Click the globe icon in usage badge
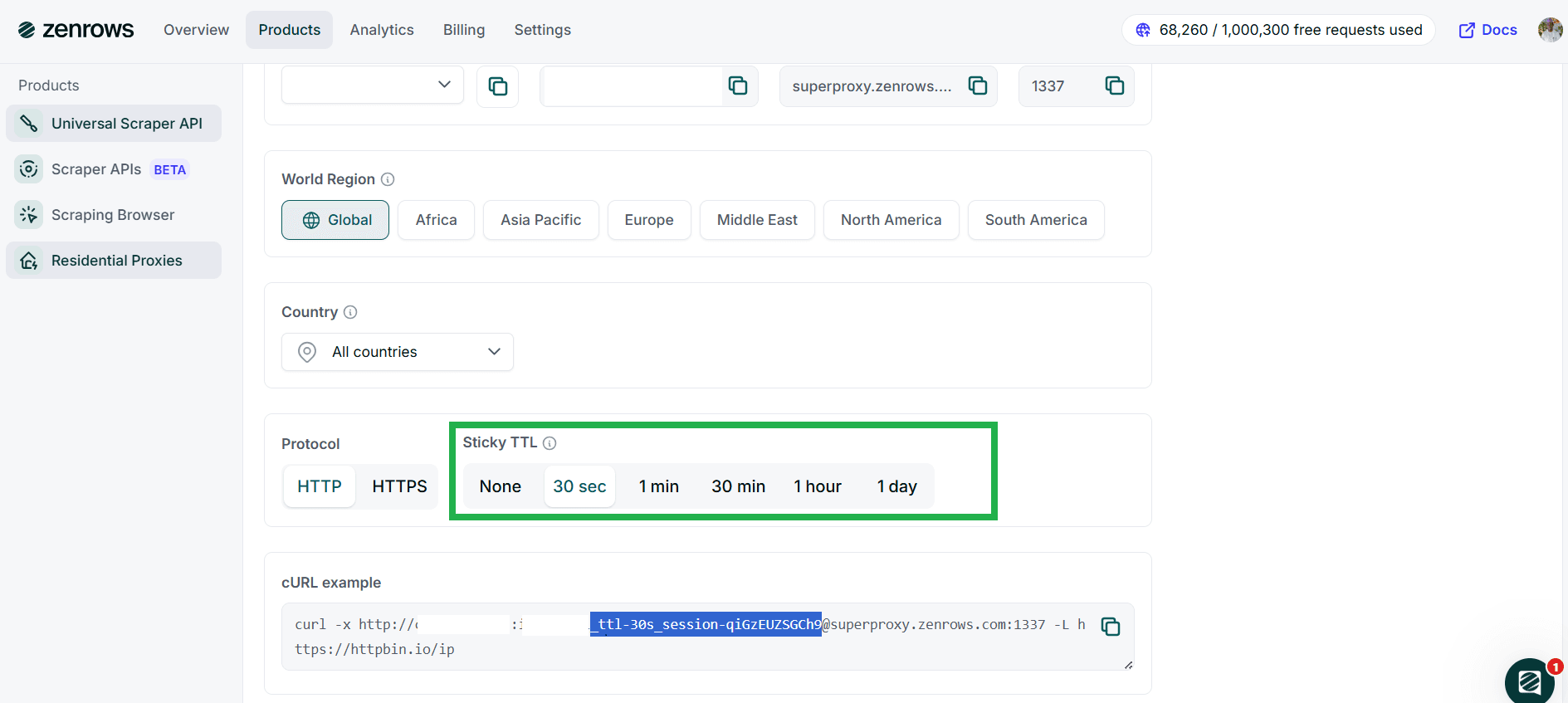The height and width of the screenshot is (703, 1568). [1143, 30]
